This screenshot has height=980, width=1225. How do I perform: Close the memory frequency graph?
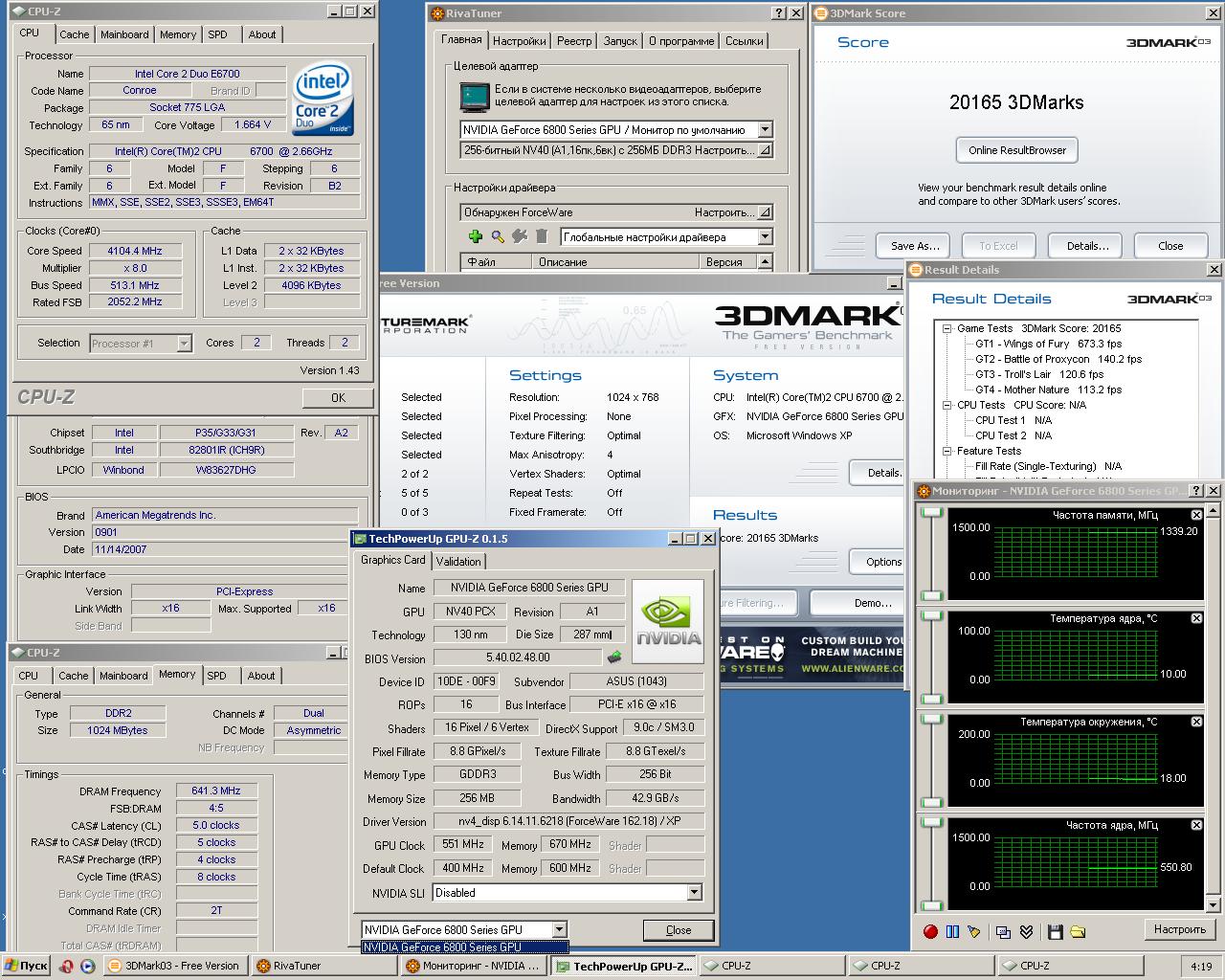click(1196, 515)
